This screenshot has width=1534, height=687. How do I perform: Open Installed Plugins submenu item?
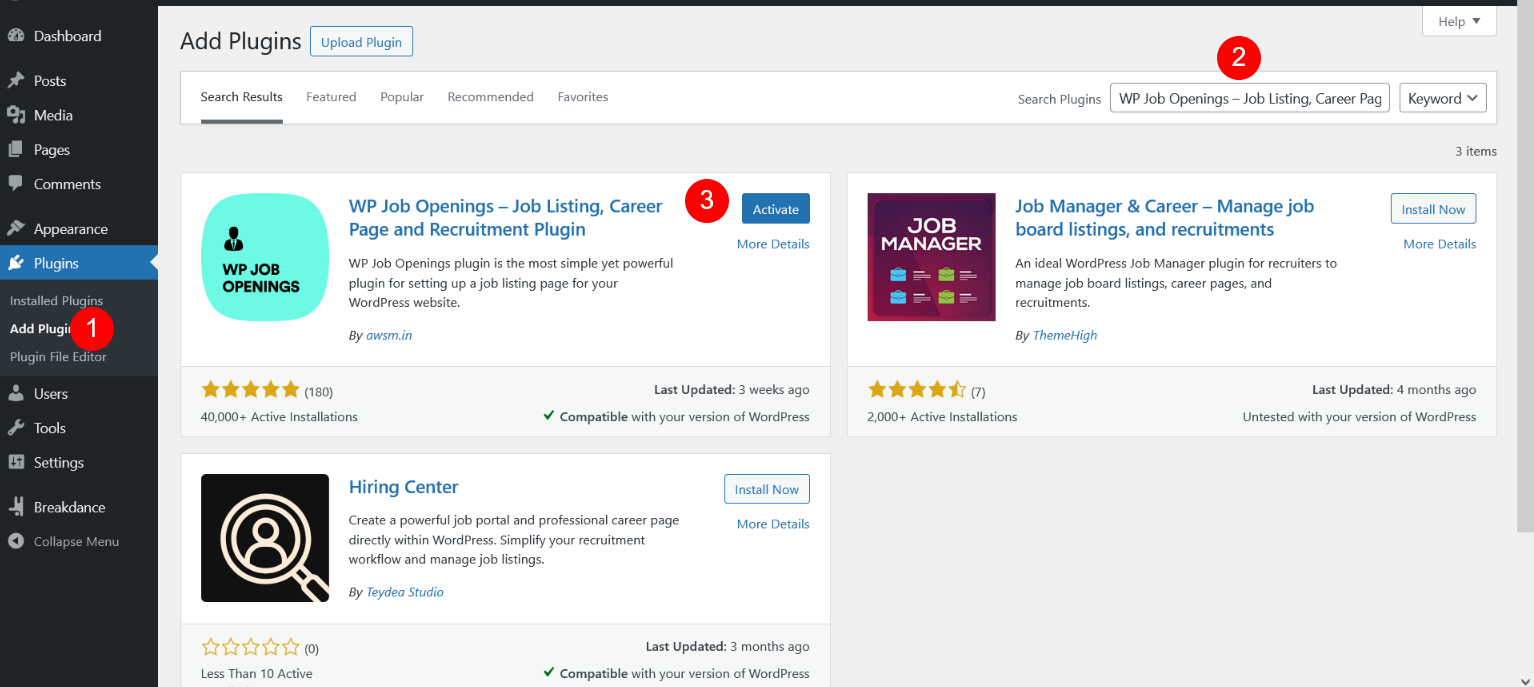56,301
